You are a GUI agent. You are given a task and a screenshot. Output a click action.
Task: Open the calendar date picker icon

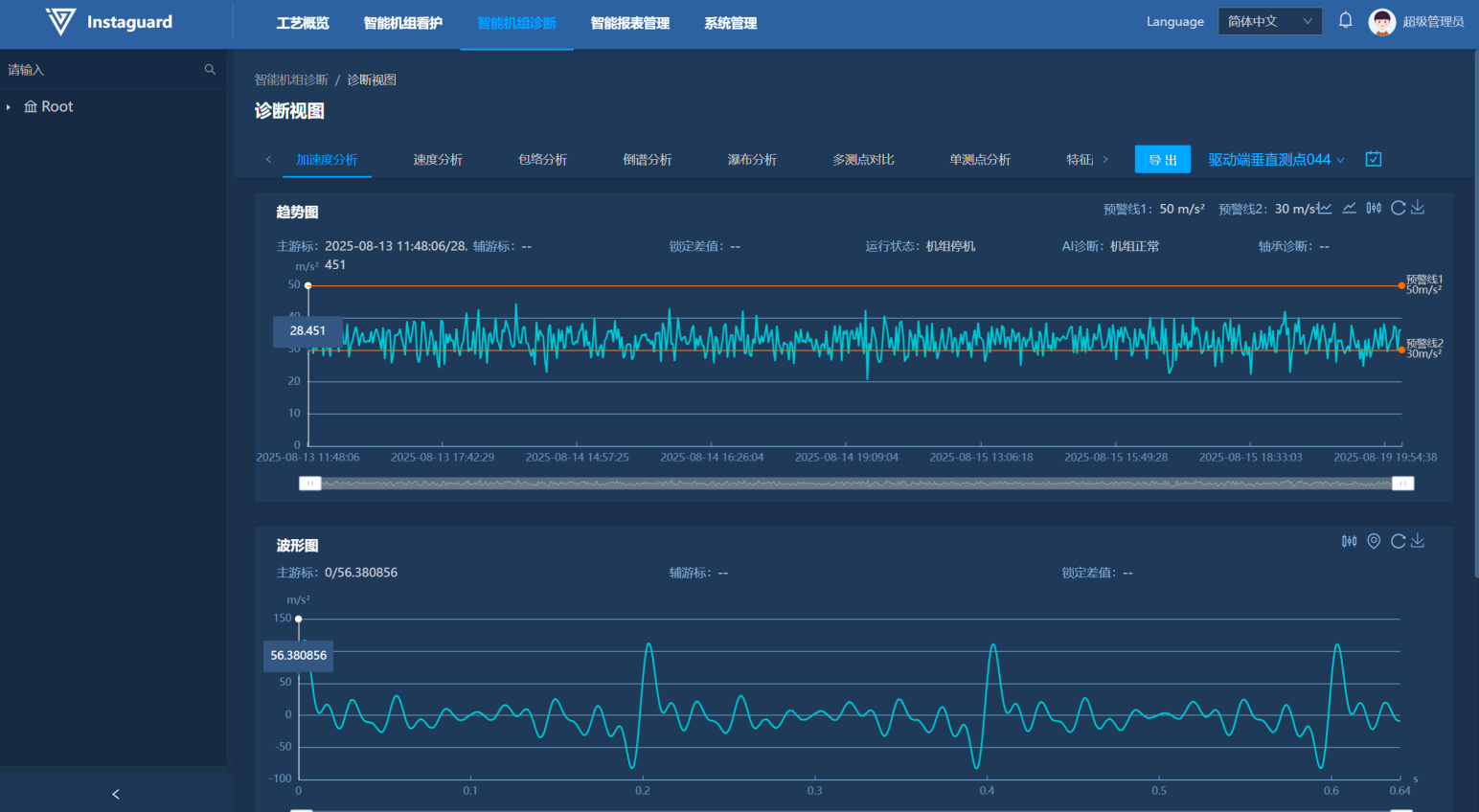(1374, 159)
